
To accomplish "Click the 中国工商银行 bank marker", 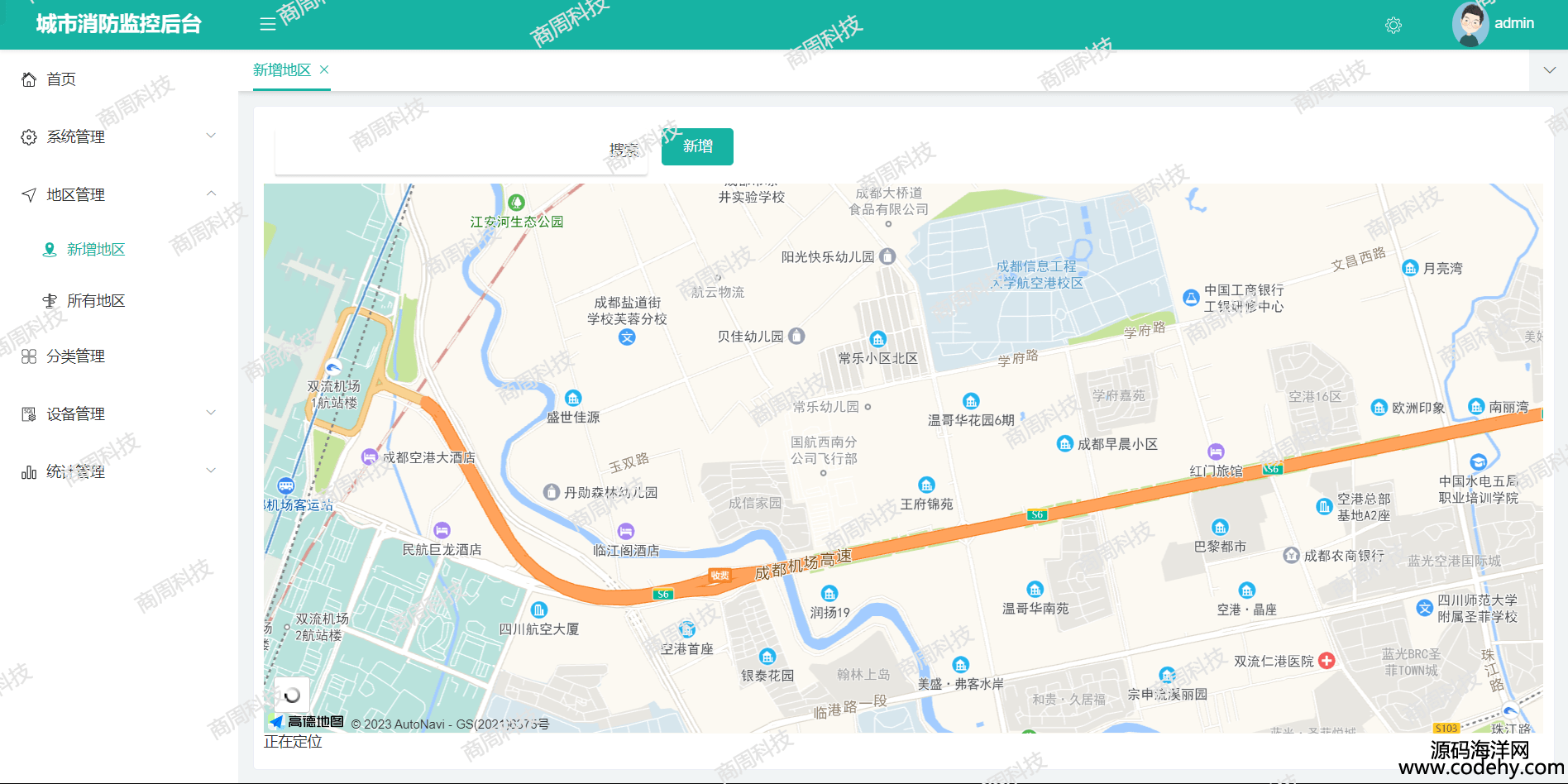I will pyautogui.click(x=1191, y=298).
